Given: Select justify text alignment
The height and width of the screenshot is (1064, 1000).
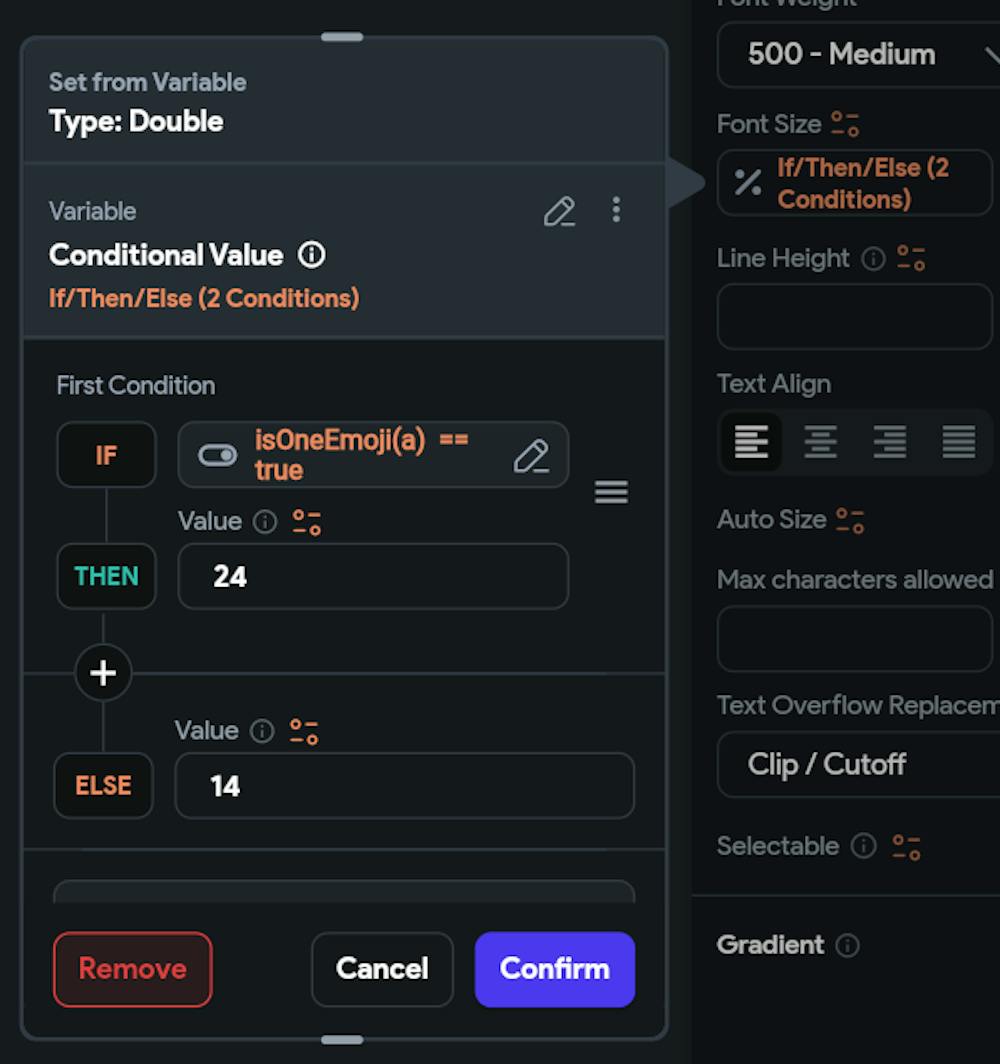Looking at the screenshot, I should (x=958, y=441).
